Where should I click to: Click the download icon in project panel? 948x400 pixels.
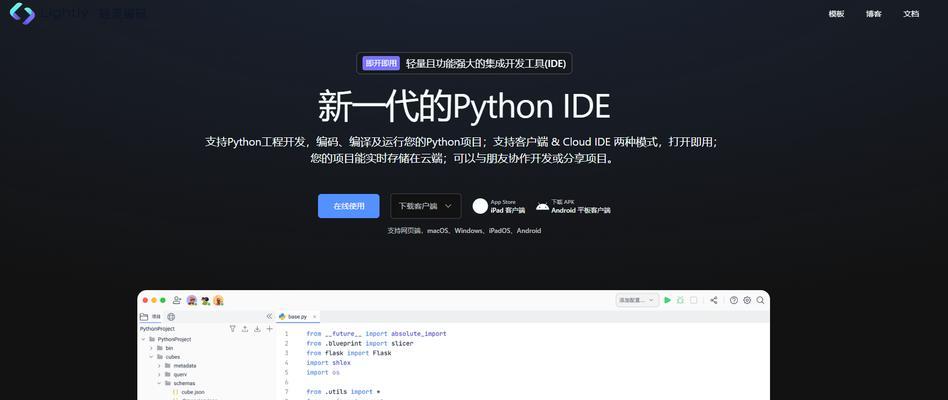click(x=257, y=329)
